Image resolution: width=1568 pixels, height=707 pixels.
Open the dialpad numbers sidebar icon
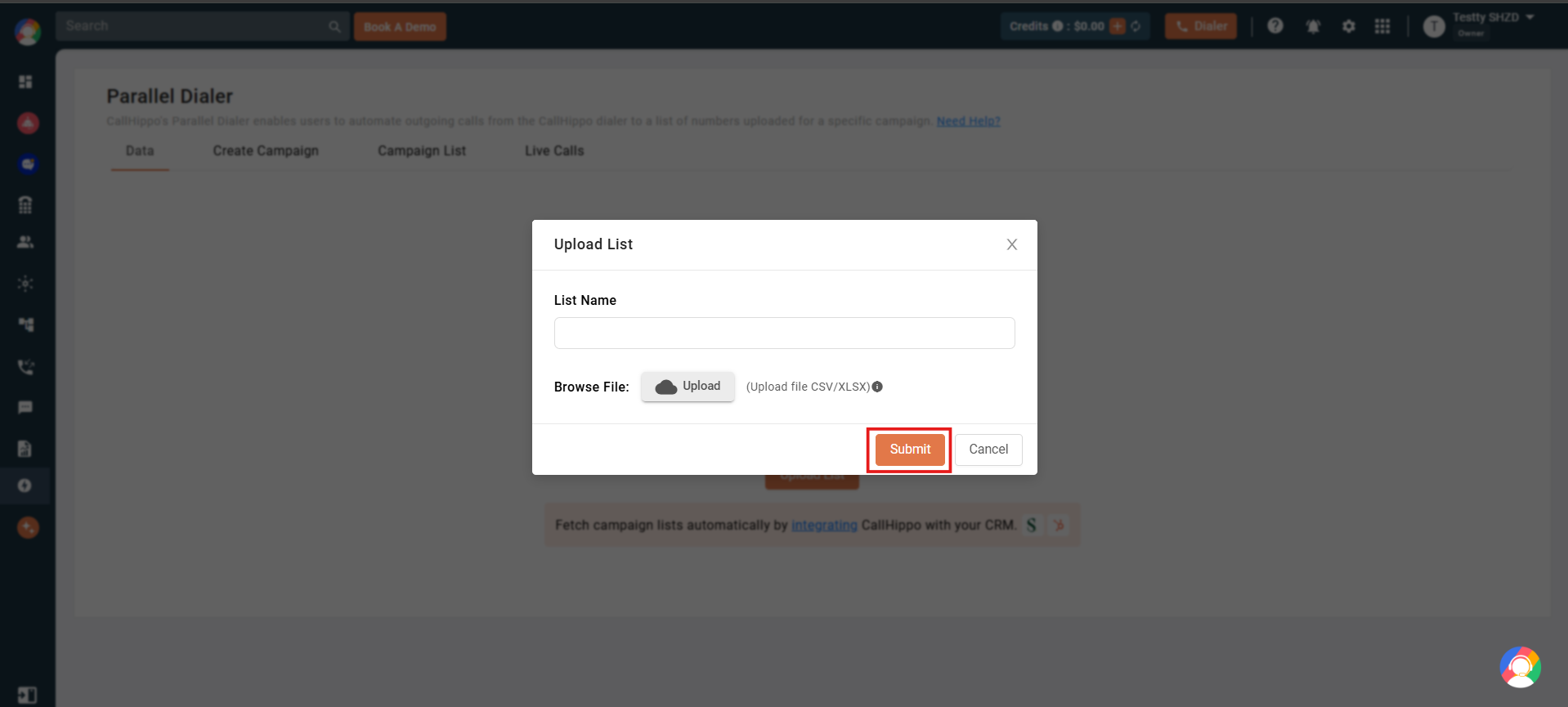tap(25, 204)
